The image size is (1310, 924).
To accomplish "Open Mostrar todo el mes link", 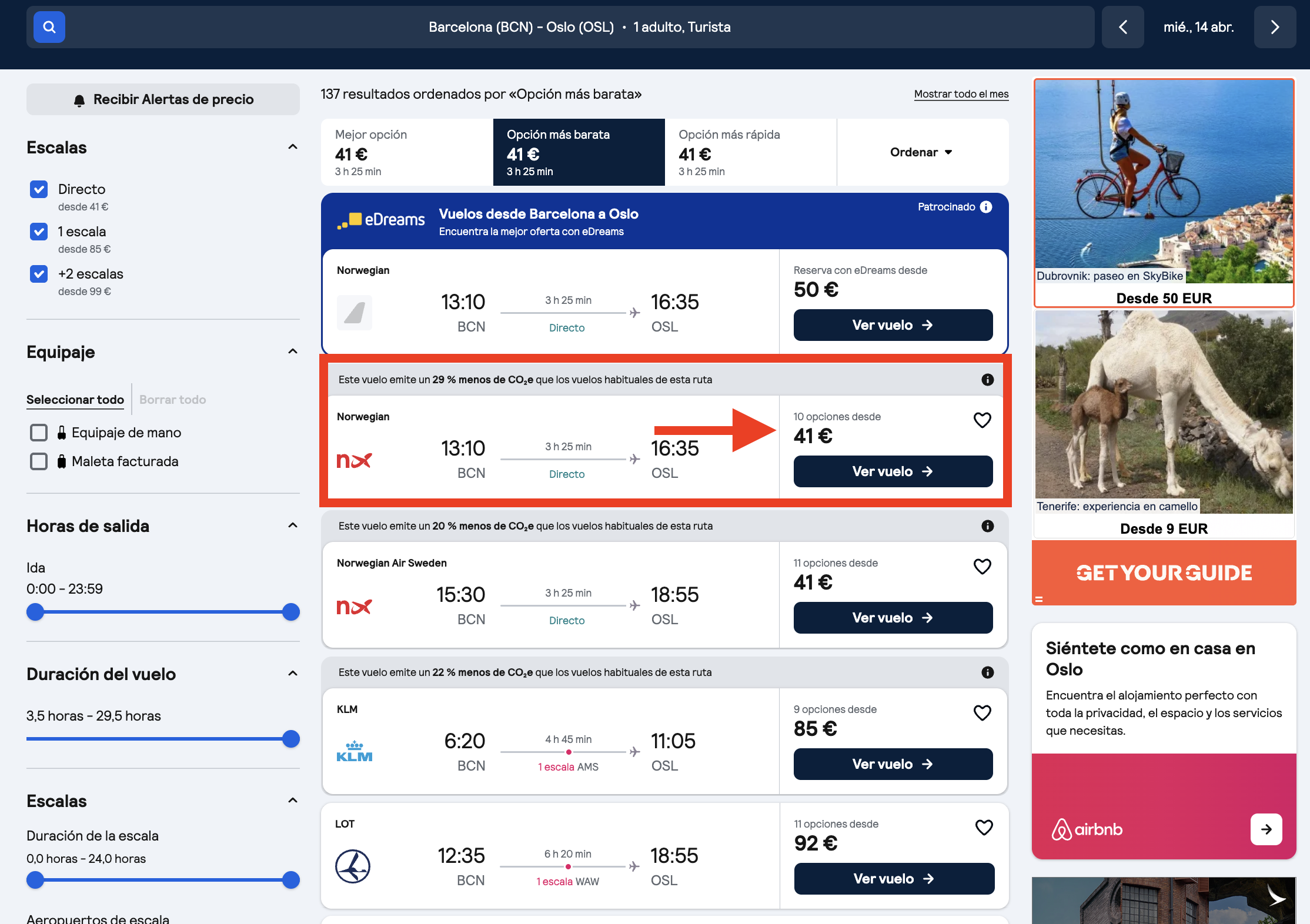I will [x=961, y=94].
